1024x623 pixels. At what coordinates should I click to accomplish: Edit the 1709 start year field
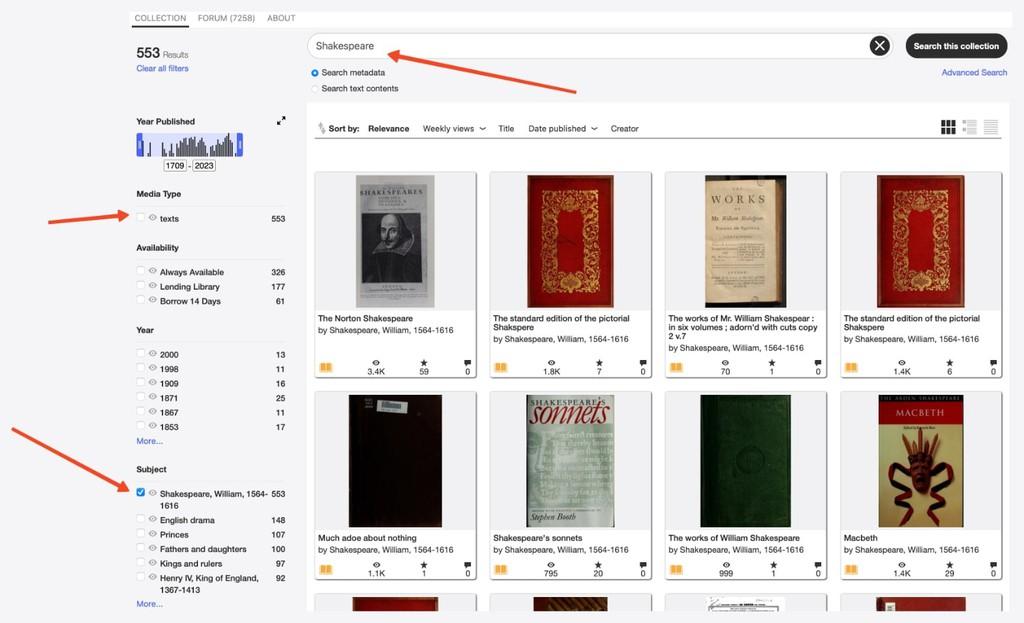click(x=175, y=166)
